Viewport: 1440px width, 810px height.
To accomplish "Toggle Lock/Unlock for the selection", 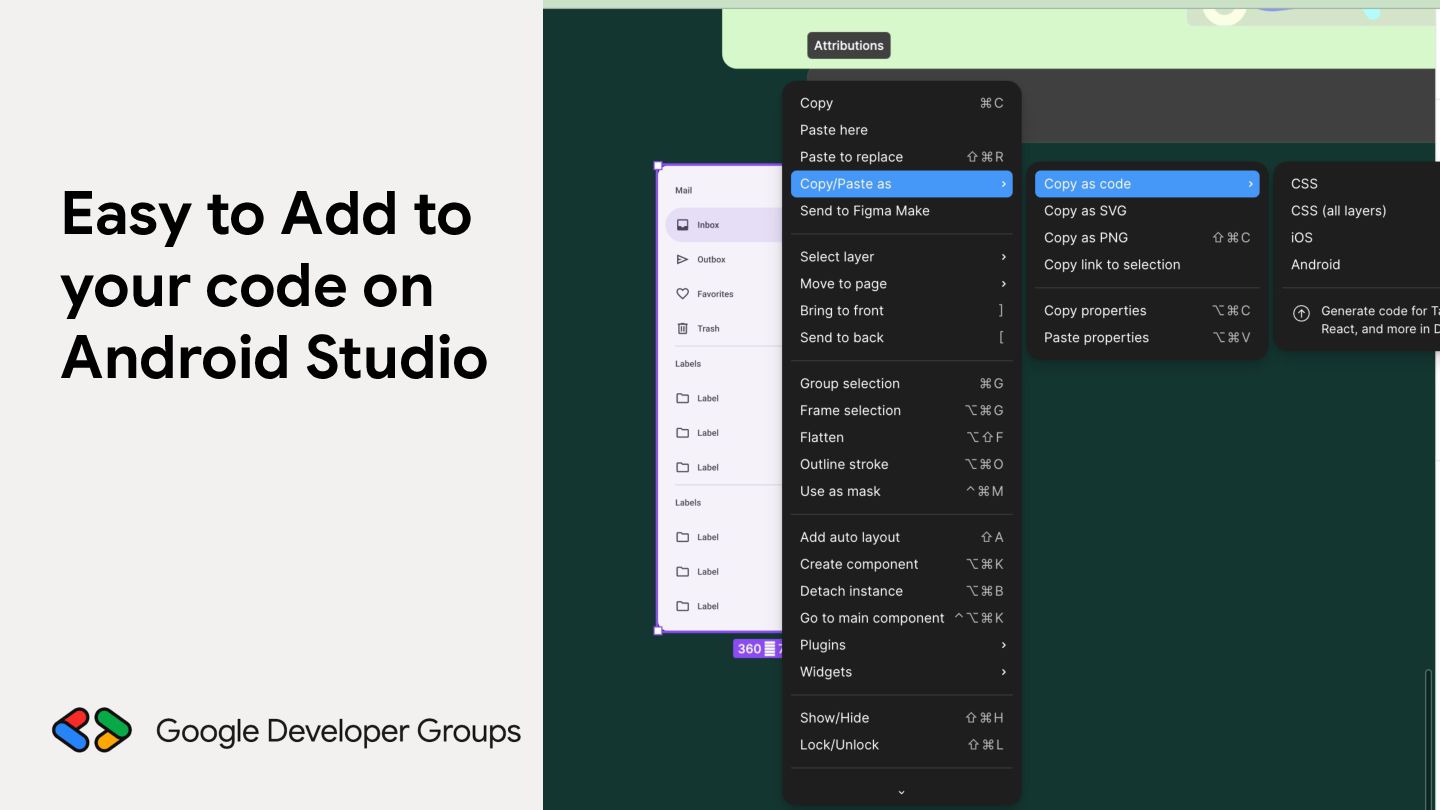I will [901, 746].
